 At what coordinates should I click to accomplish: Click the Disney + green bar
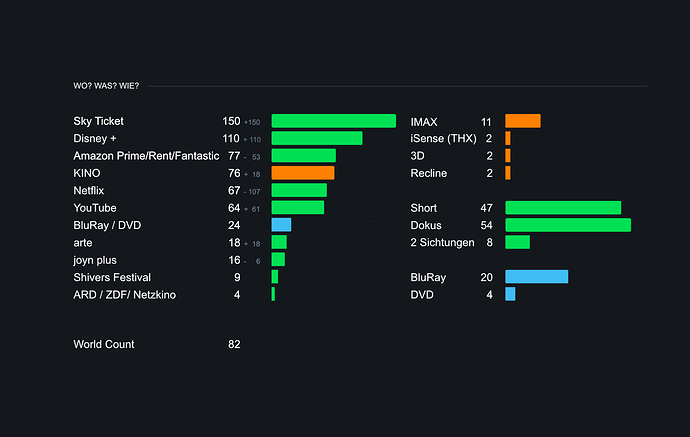[x=317, y=138]
